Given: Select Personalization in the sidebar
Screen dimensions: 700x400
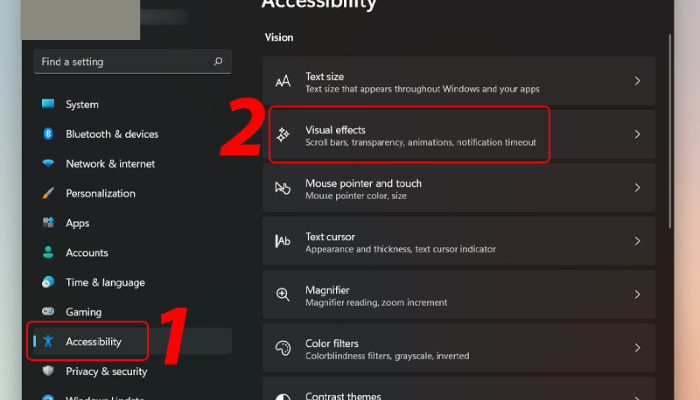Looking at the screenshot, I should tap(100, 193).
